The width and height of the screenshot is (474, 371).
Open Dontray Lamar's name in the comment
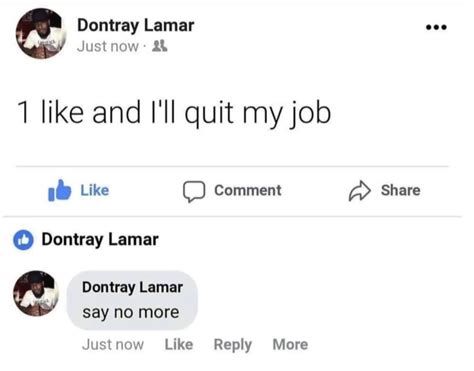(132, 287)
